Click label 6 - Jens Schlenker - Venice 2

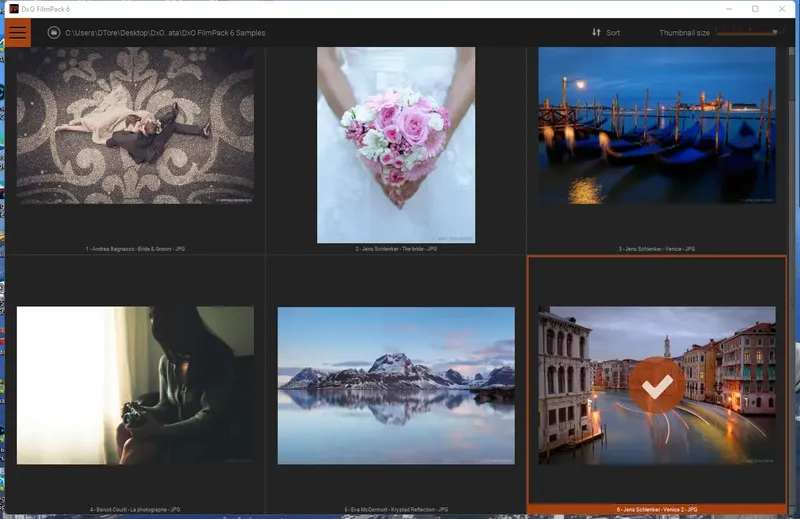(657, 509)
